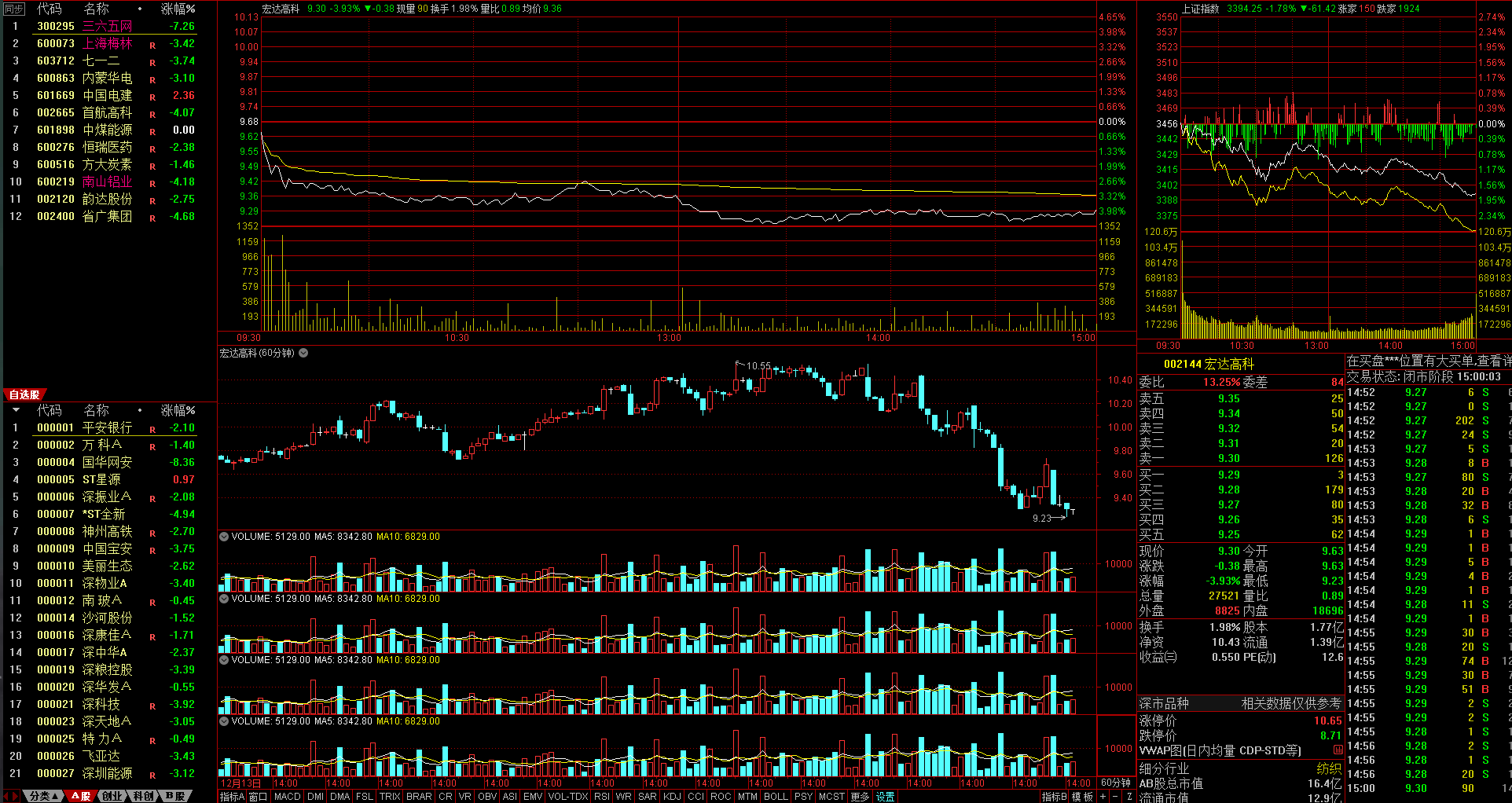Viewport: 1512px width, 803px height.
Task: Click the 上证指数 index title
Action: coord(1200,9)
